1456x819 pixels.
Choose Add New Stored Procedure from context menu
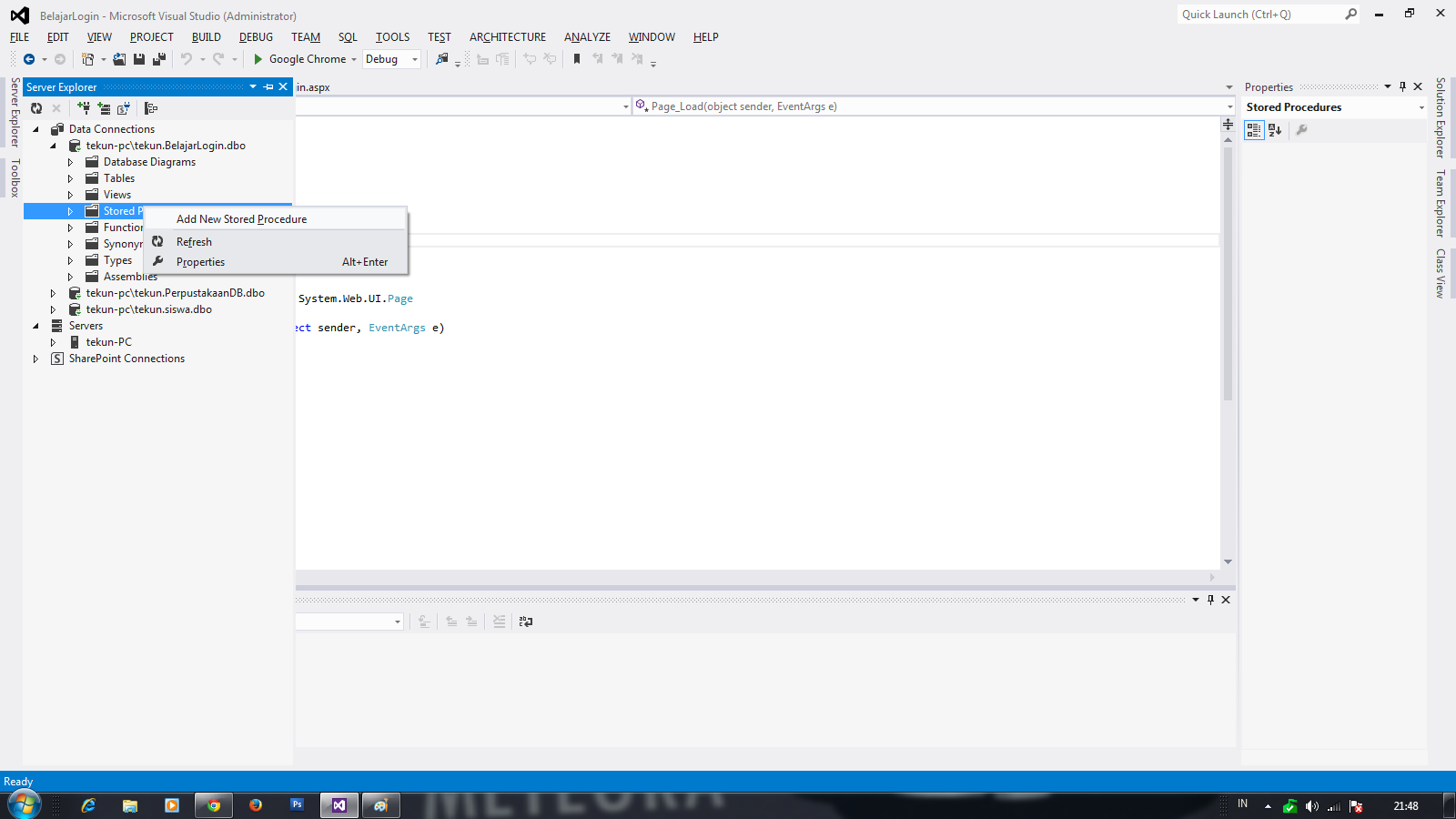pyautogui.click(x=240, y=218)
